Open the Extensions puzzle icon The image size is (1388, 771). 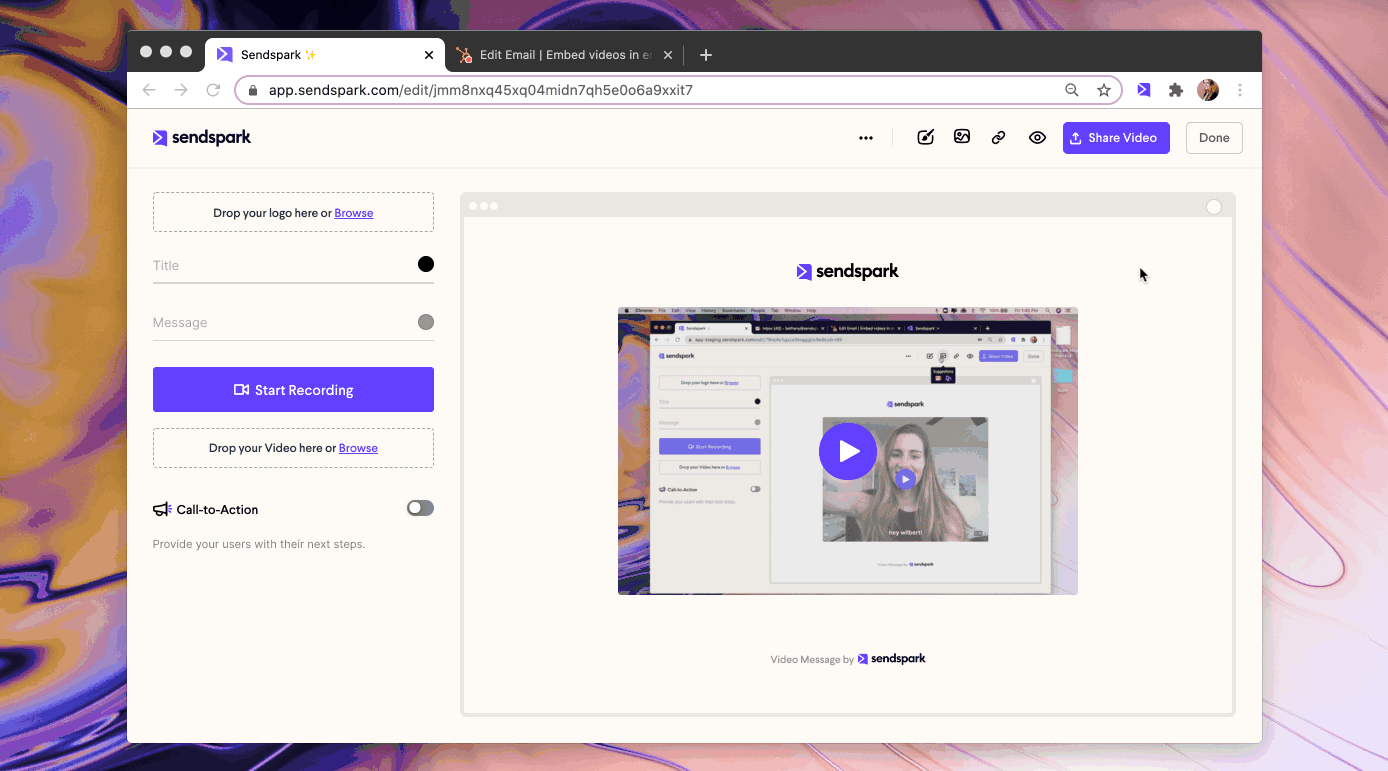coord(1176,90)
